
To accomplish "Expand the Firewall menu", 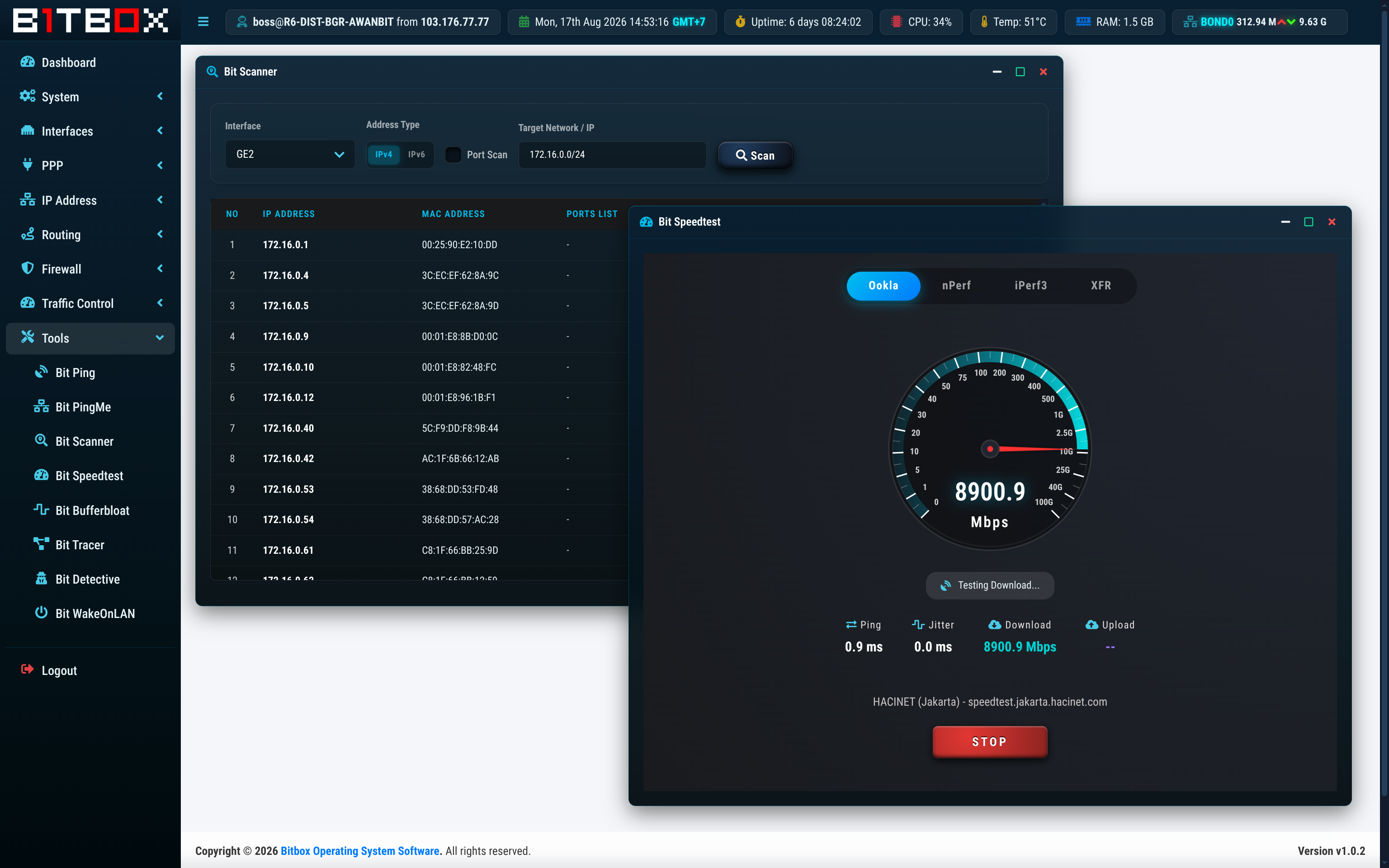I will (x=90, y=269).
